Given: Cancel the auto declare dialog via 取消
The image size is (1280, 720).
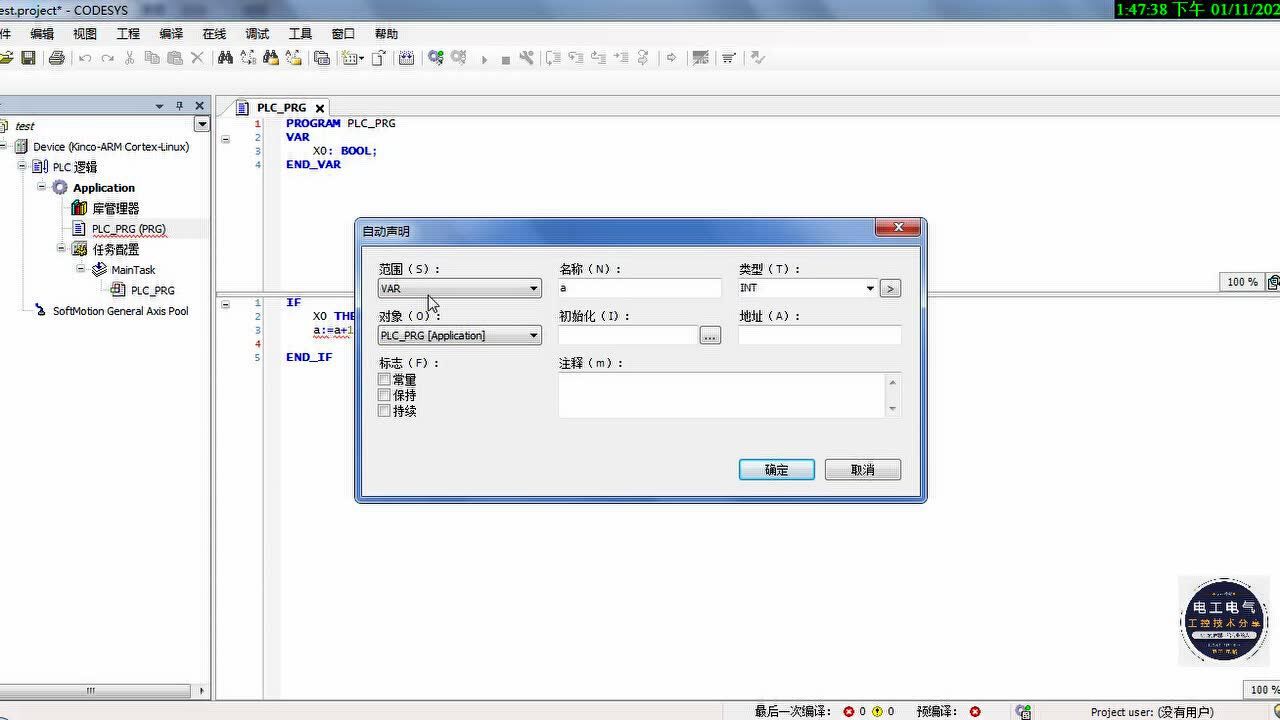Looking at the screenshot, I should pos(861,469).
